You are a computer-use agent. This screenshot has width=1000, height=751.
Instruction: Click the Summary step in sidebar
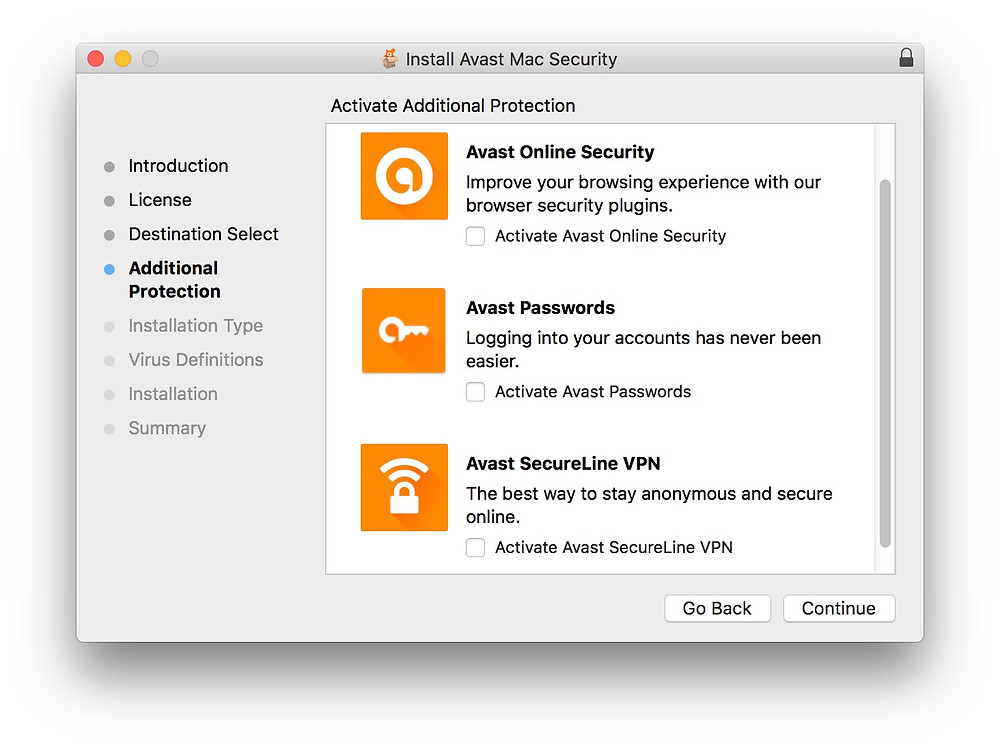coord(167,428)
